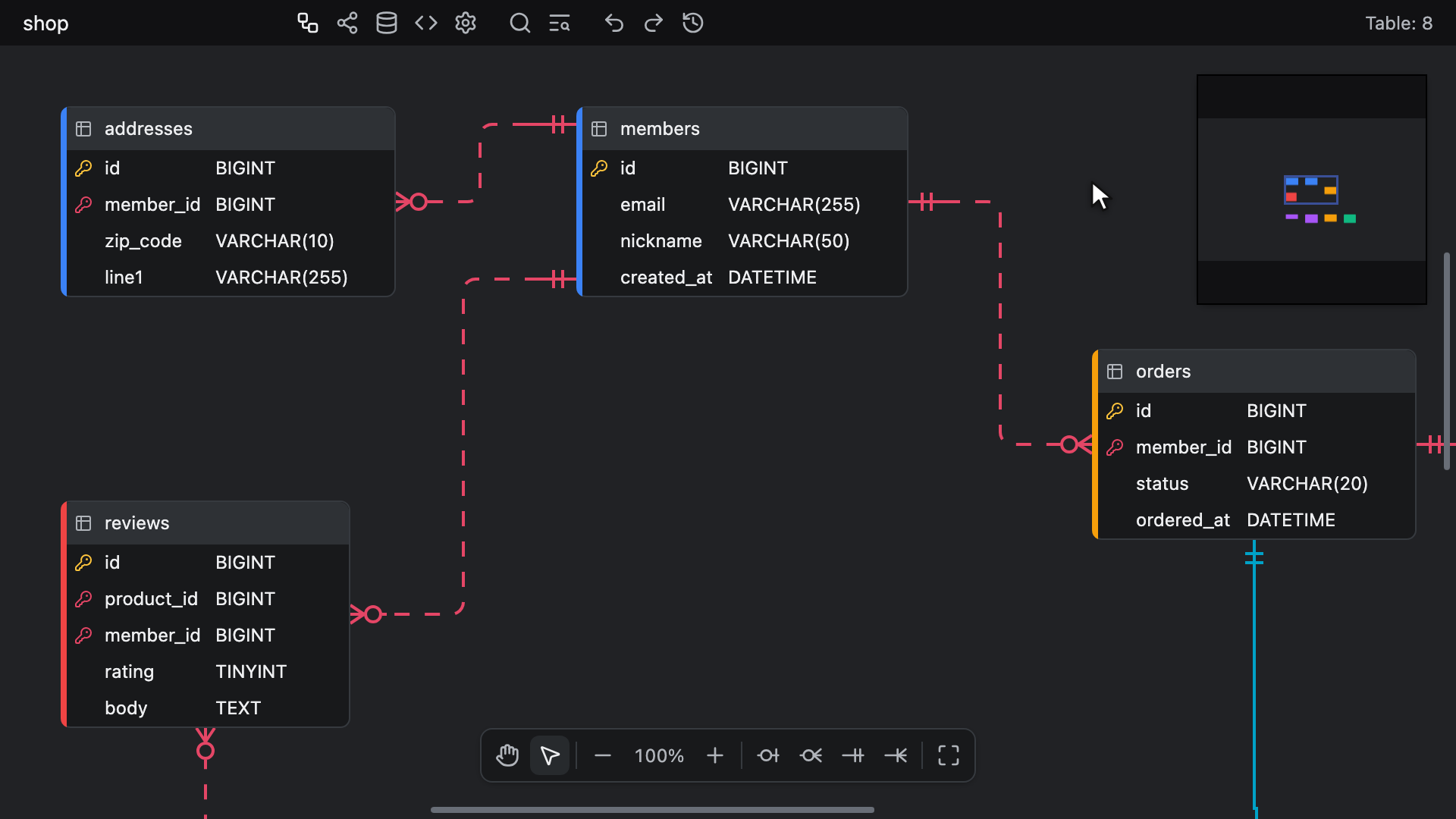Click VARCHAR(20) data type cell

1307,484
